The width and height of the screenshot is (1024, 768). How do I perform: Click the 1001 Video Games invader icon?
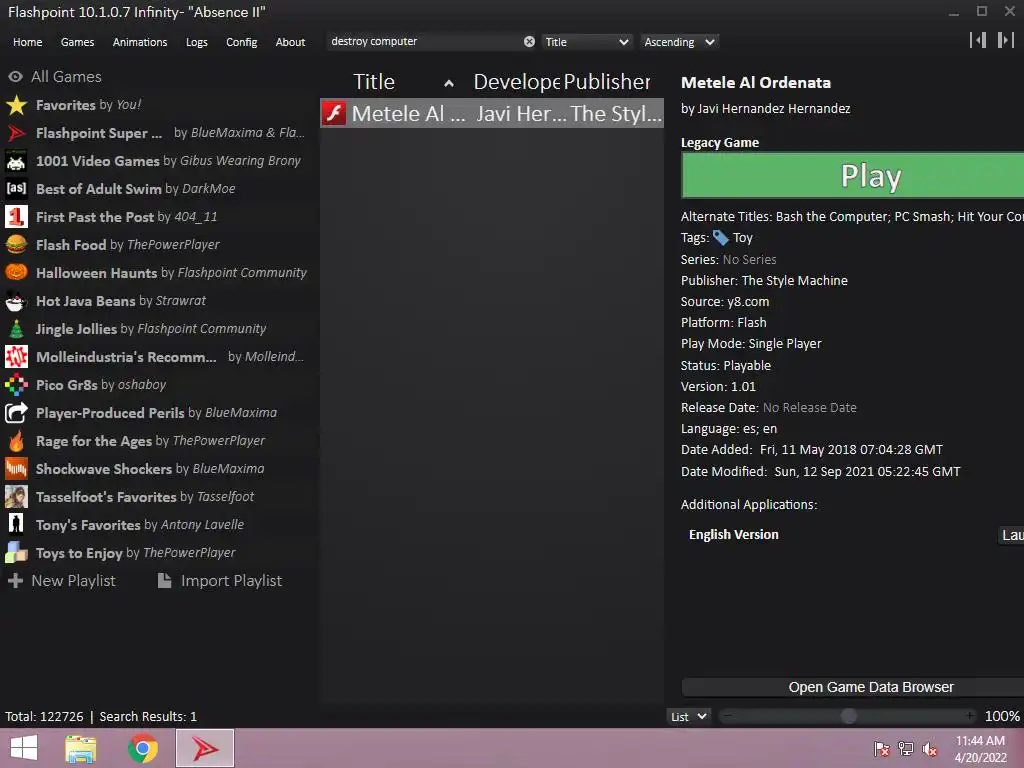click(16, 161)
